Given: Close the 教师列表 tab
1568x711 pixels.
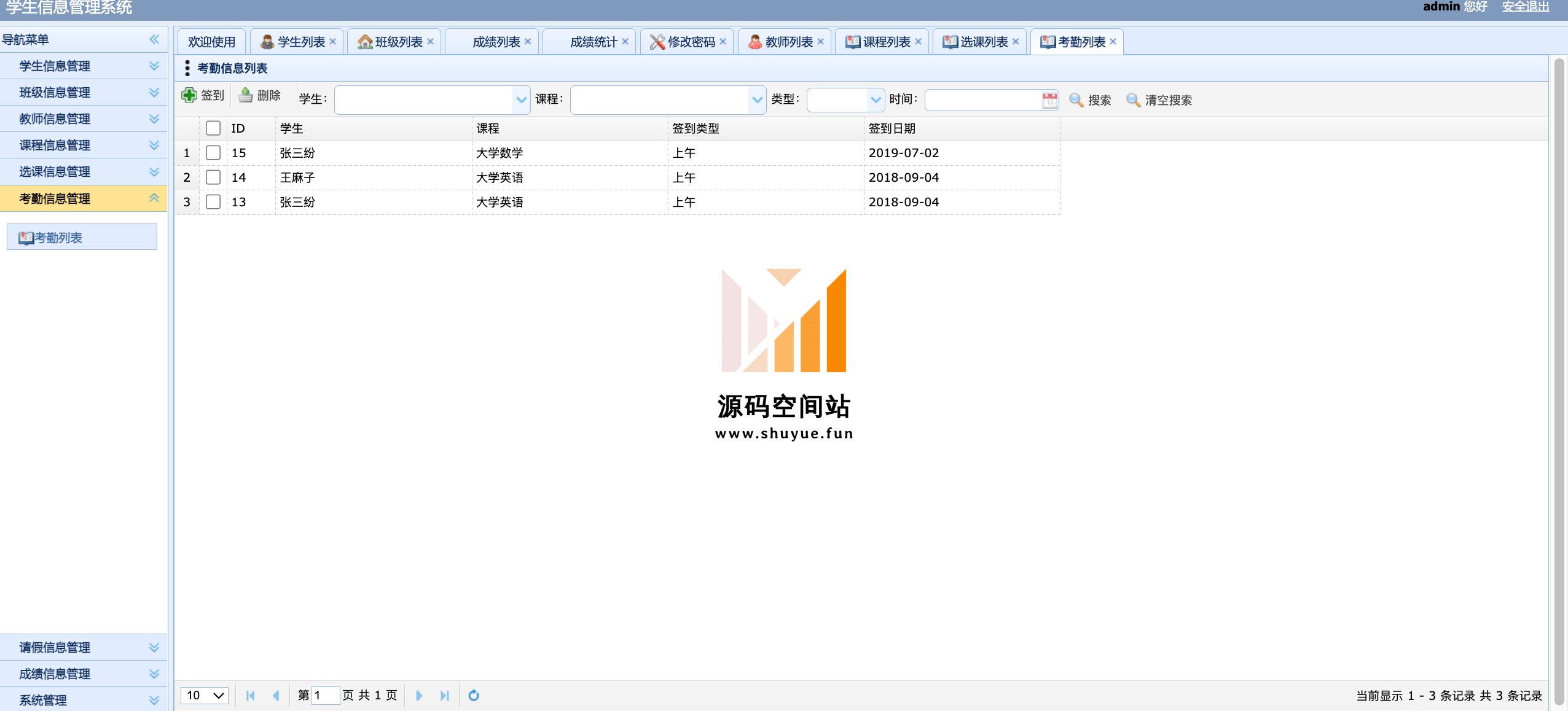Looking at the screenshot, I should (820, 42).
